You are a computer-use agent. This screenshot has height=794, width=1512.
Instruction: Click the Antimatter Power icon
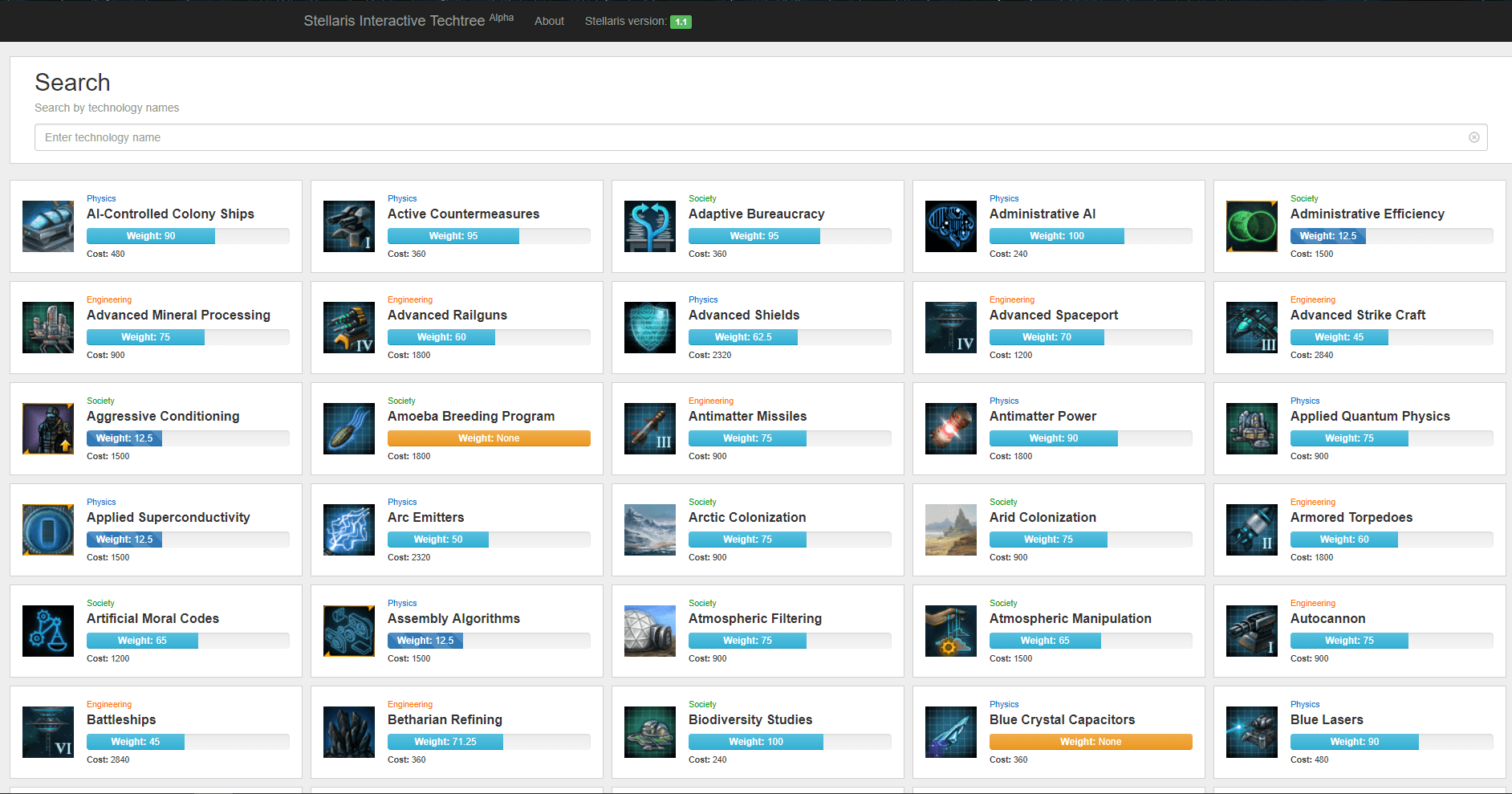pos(951,429)
